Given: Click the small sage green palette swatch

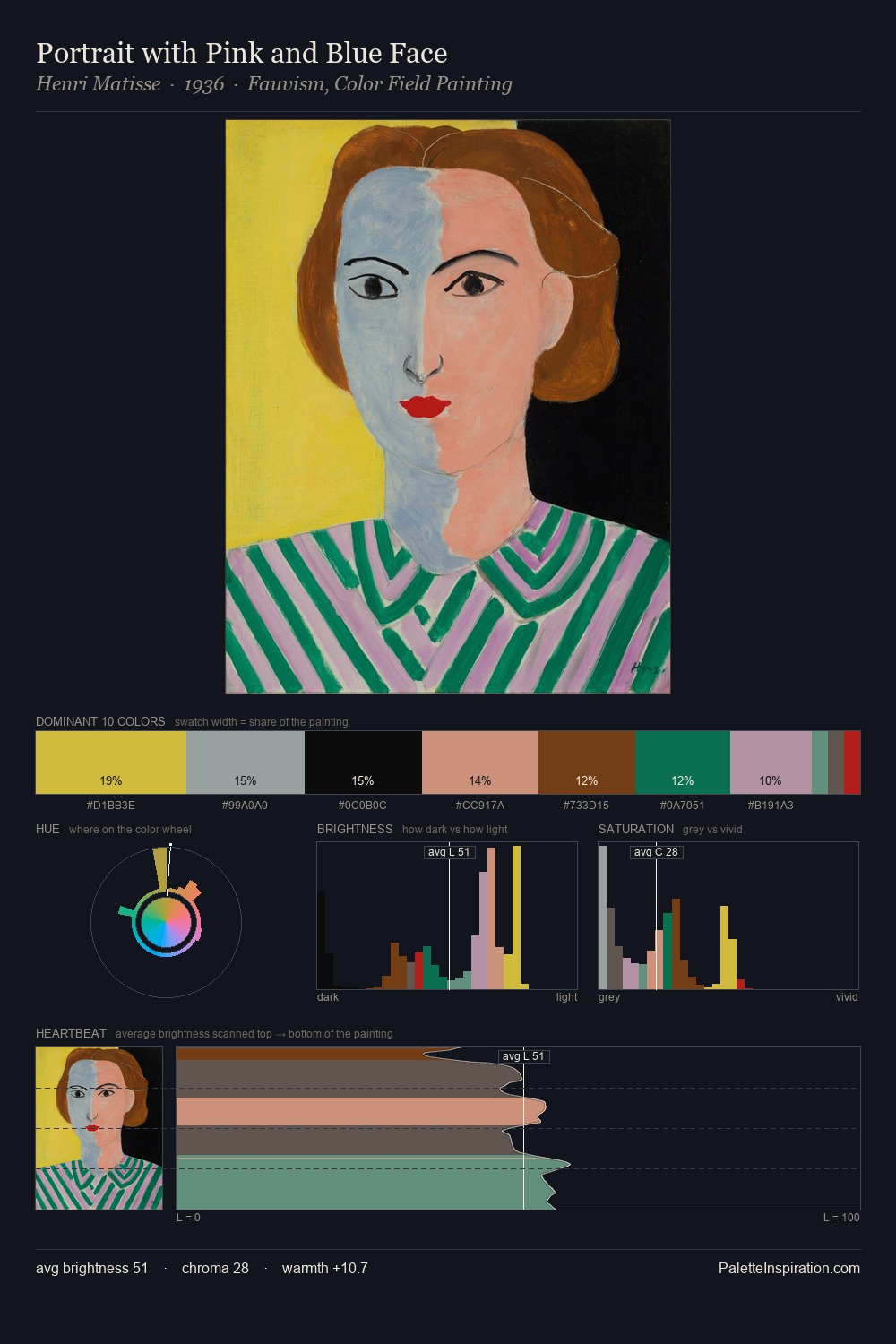Looking at the screenshot, I should pos(820,762).
